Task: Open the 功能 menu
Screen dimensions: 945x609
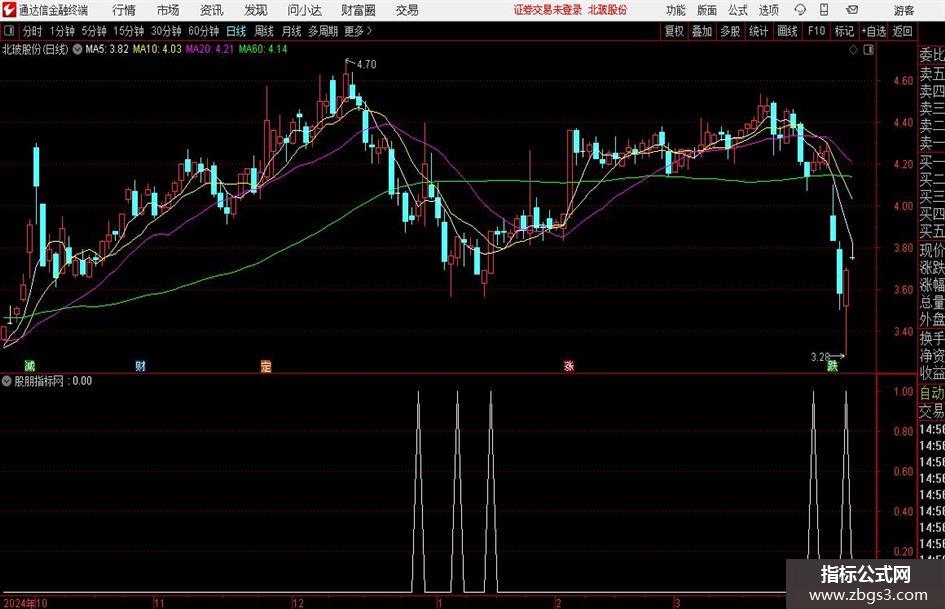Action: pos(676,10)
